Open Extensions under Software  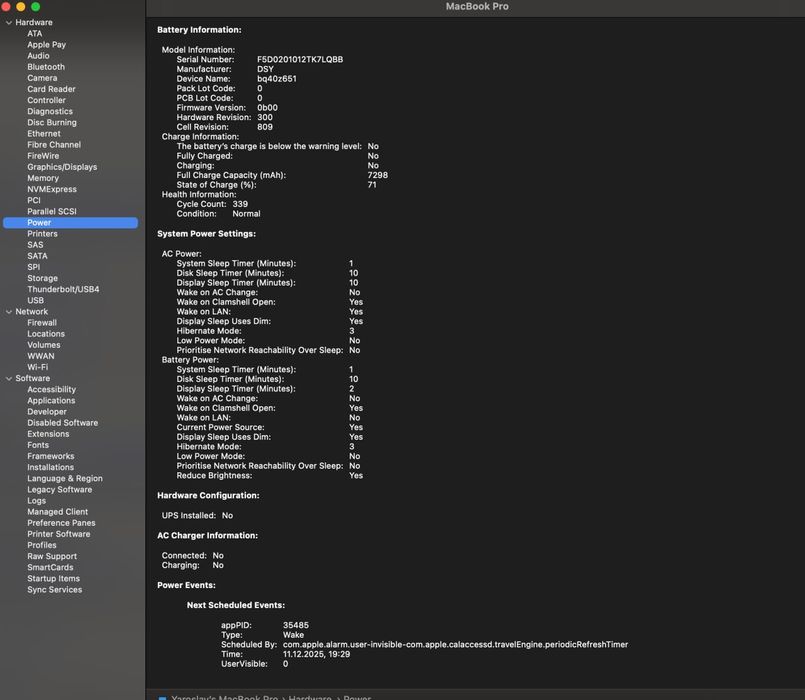pos(48,434)
